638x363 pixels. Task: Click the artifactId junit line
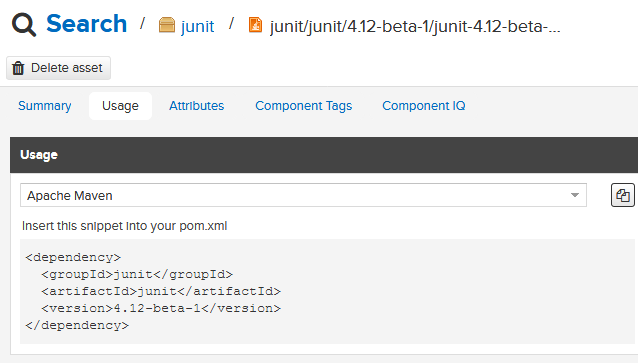[161, 292]
